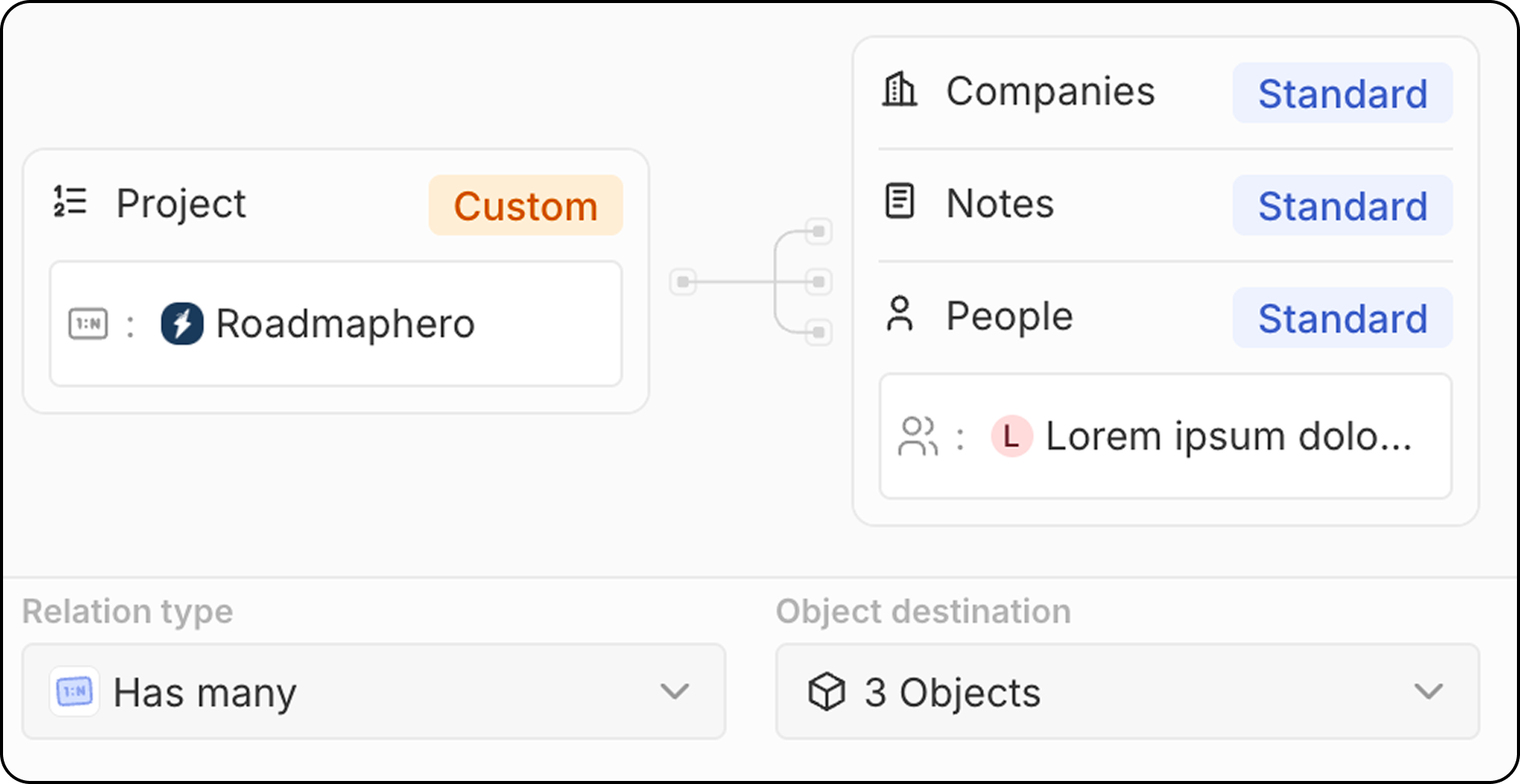Select the Roadmaphero relation field

pyautogui.click(x=336, y=324)
